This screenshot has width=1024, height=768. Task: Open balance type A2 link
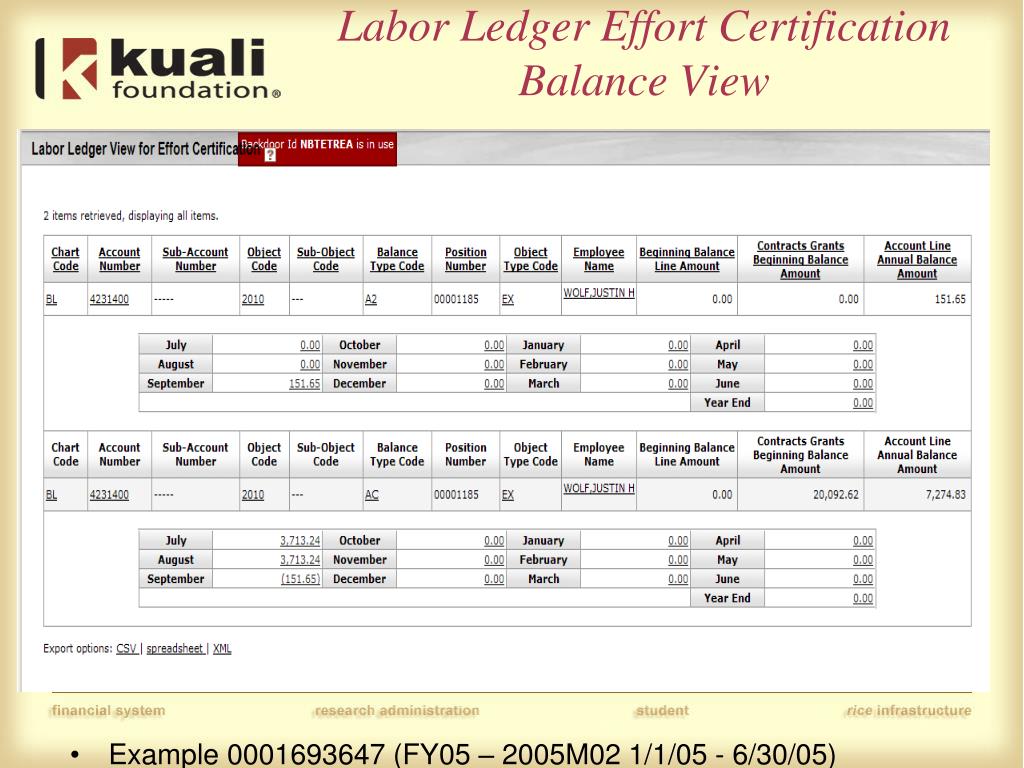pyautogui.click(x=371, y=299)
